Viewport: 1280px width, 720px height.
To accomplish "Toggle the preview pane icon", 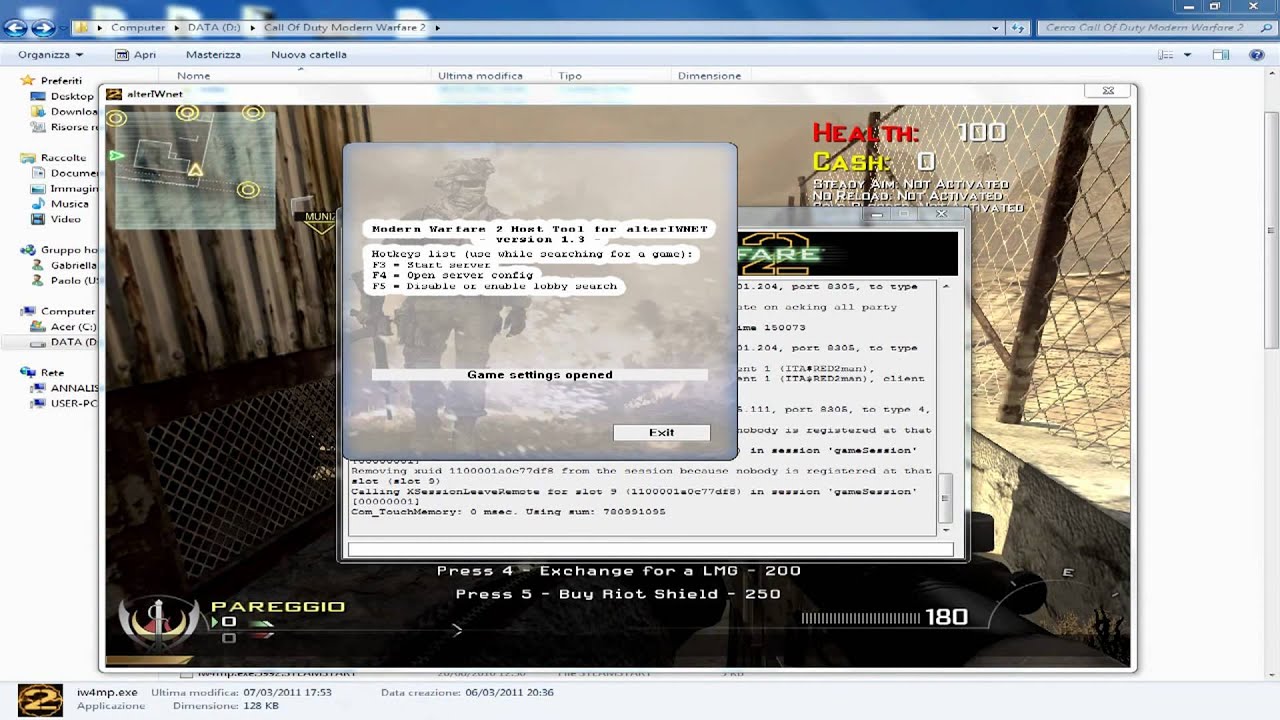I will (1221, 55).
